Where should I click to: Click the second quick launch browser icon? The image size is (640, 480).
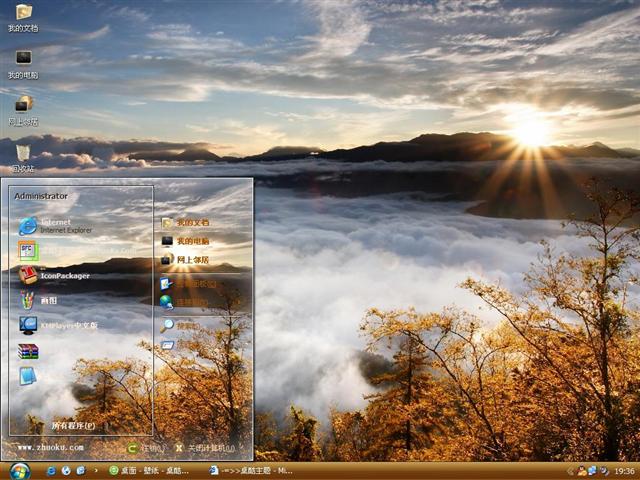pyautogui.click(x=66, y=471)
